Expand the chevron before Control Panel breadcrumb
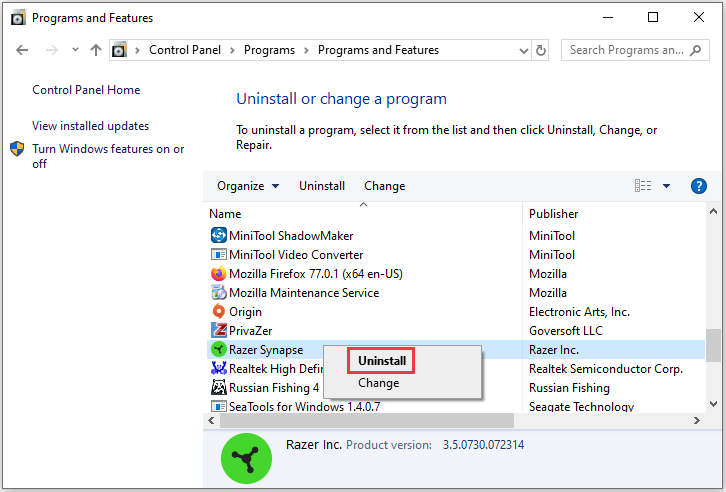The image size is (726, 492). coord(137,50)
